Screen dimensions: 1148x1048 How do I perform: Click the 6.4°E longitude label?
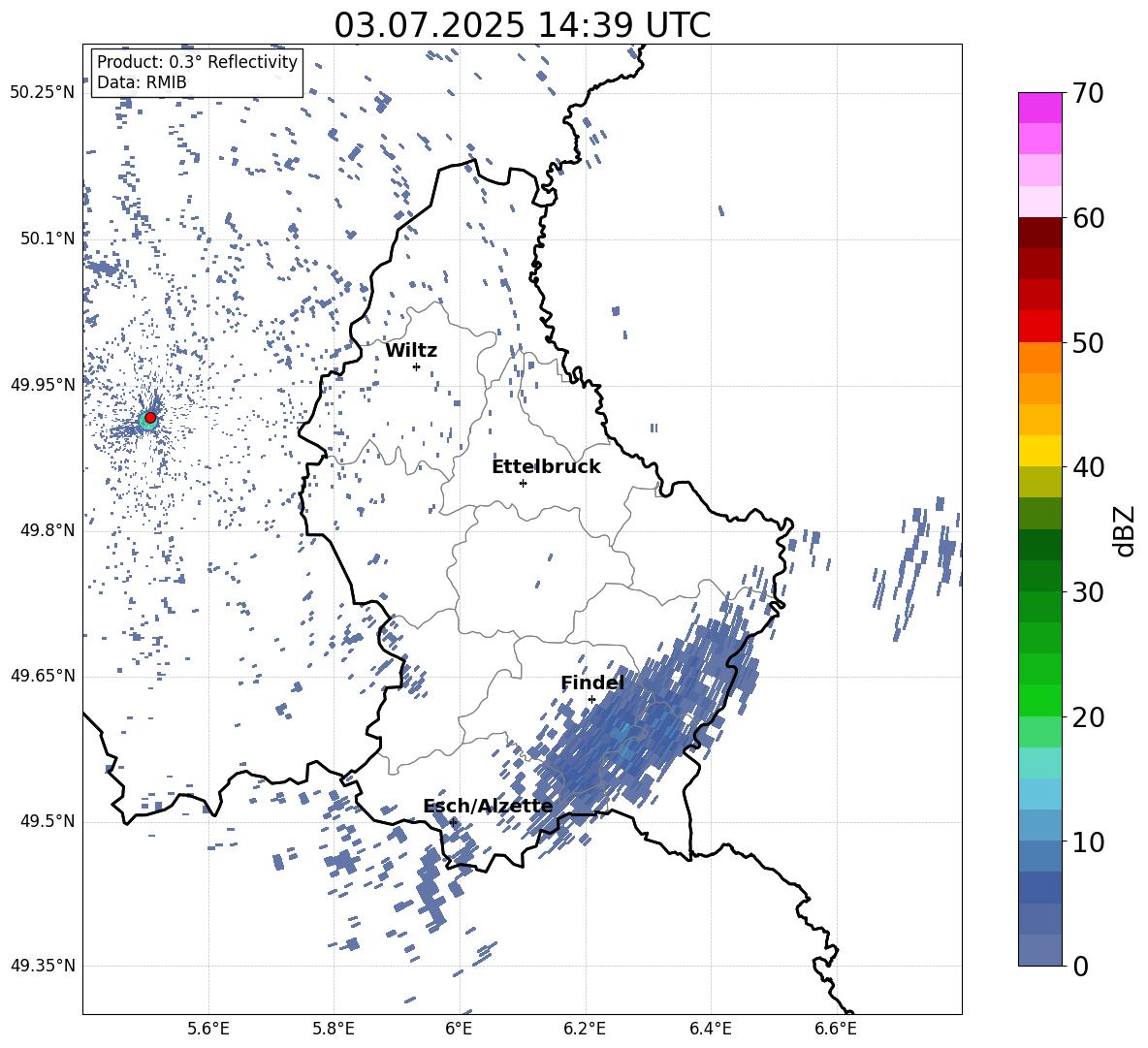(x=710, y=1029)
